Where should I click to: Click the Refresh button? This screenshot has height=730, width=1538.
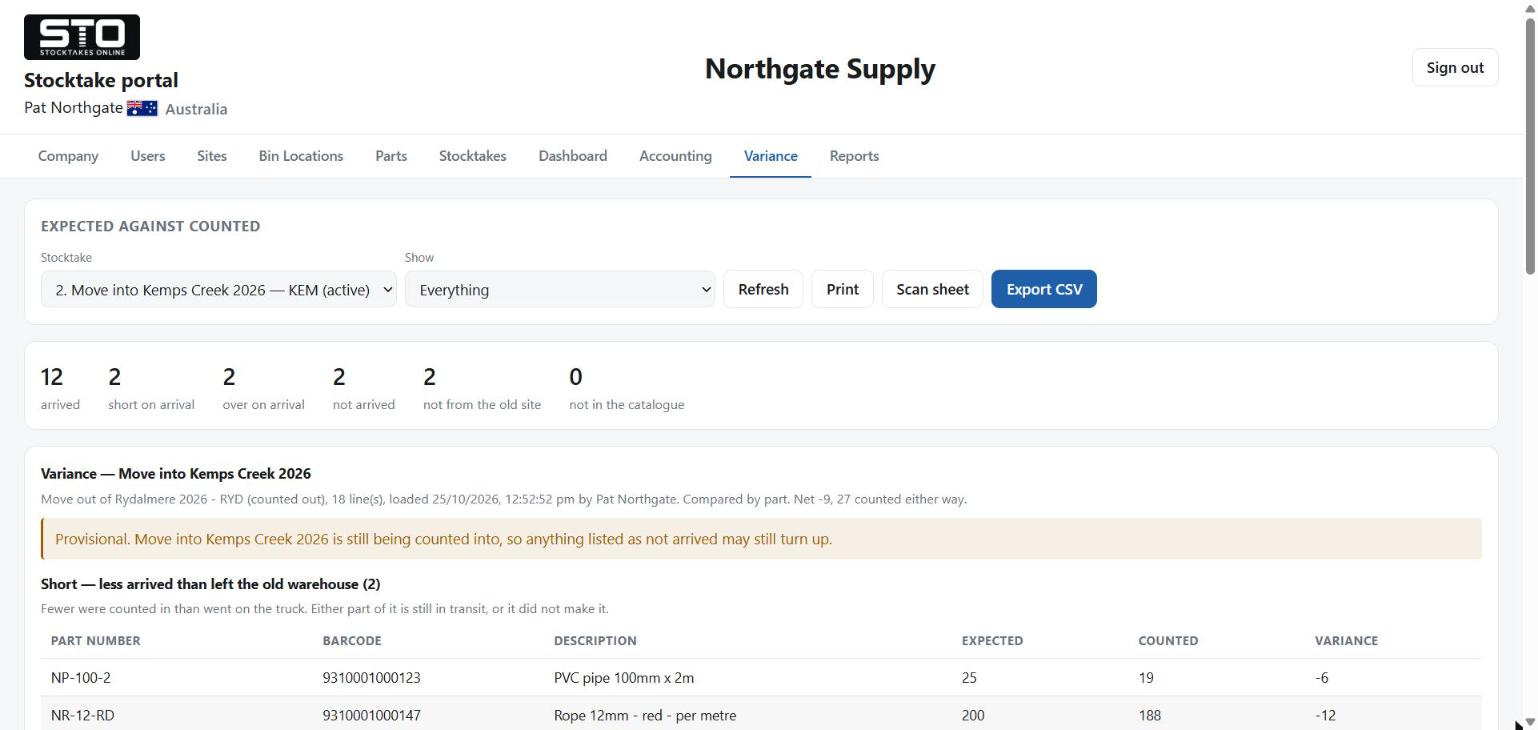(x=763, y=289)
